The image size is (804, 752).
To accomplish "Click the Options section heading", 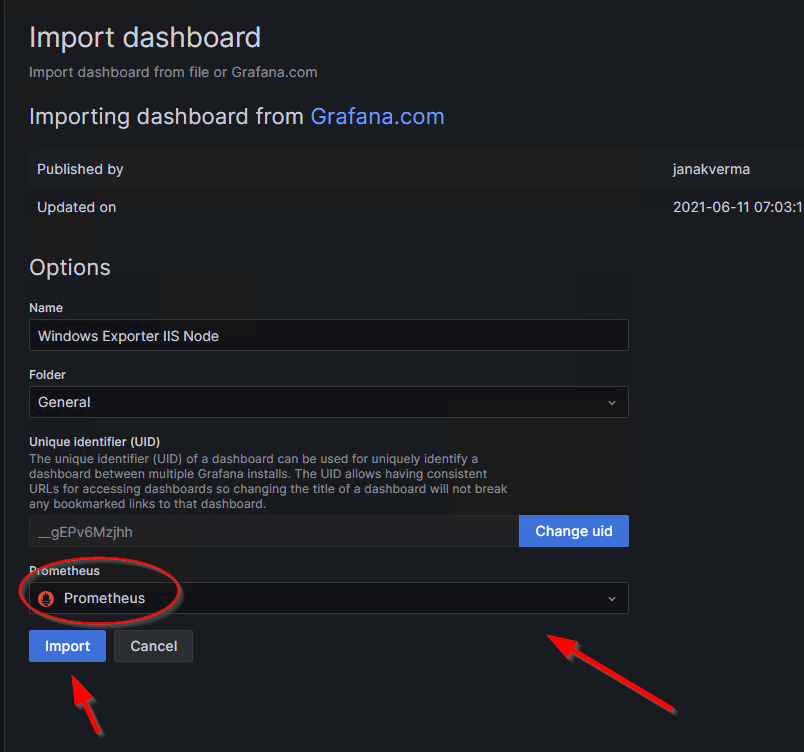I will (70, 267).
